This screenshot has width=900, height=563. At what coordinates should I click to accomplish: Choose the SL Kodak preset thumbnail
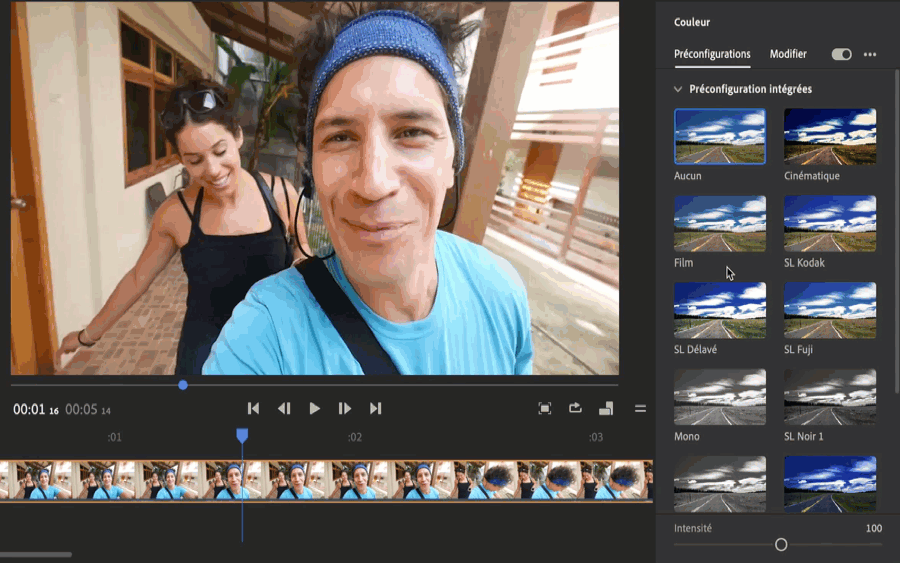coord(830,223)
